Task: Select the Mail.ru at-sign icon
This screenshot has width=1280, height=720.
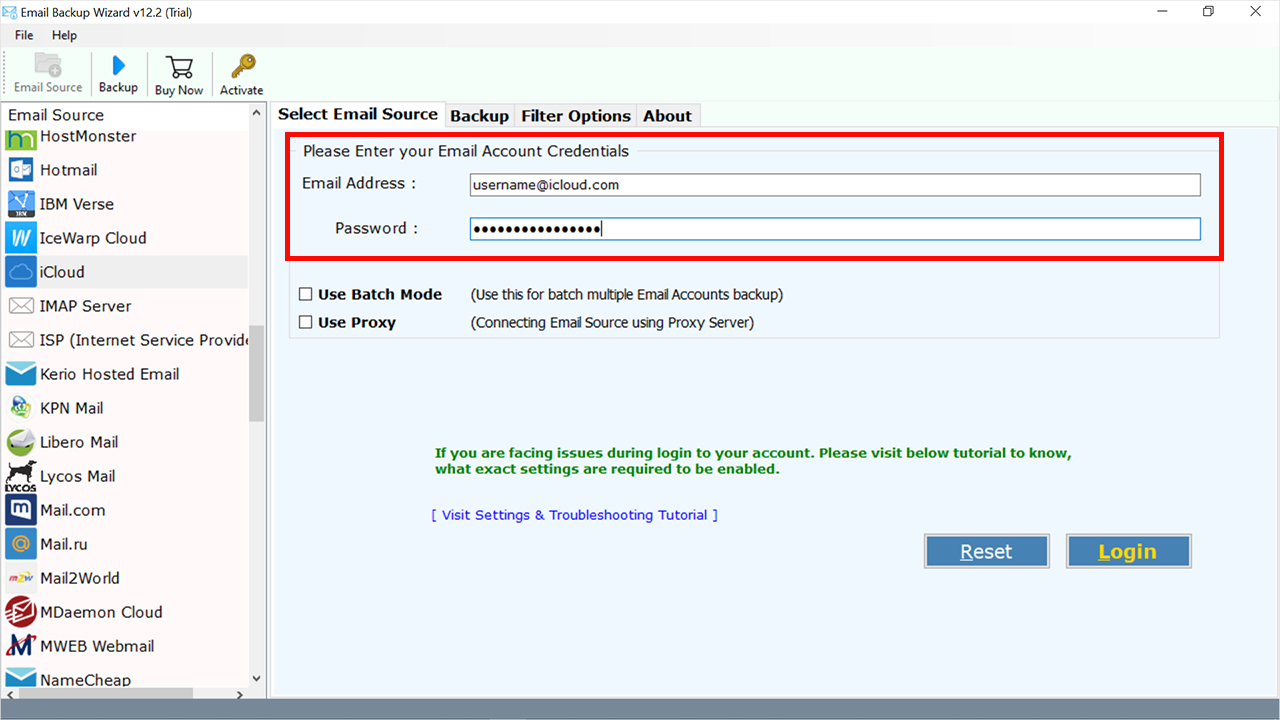Action: [x=21, y=544]
